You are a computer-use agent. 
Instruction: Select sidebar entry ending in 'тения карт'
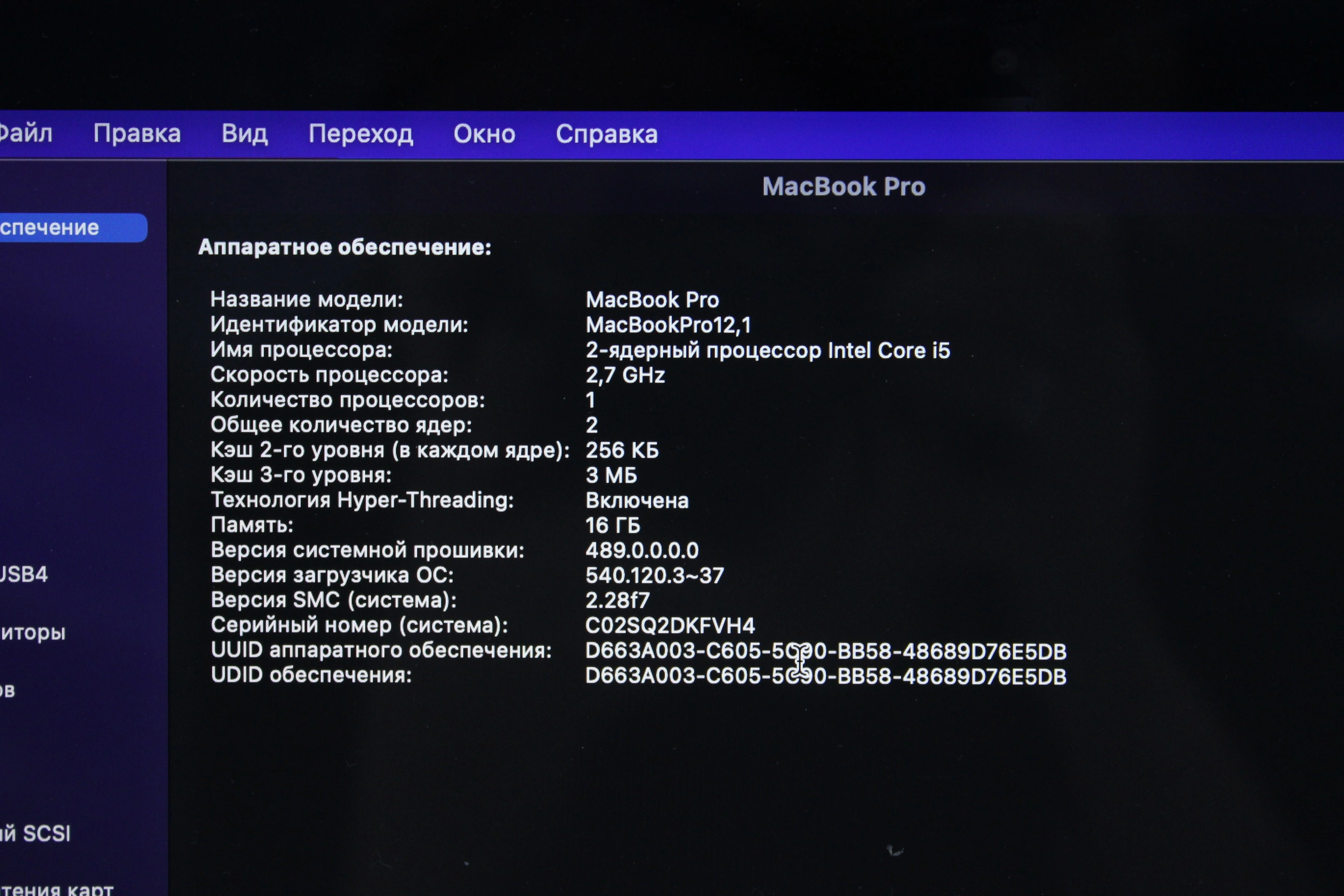coord(56,889)
